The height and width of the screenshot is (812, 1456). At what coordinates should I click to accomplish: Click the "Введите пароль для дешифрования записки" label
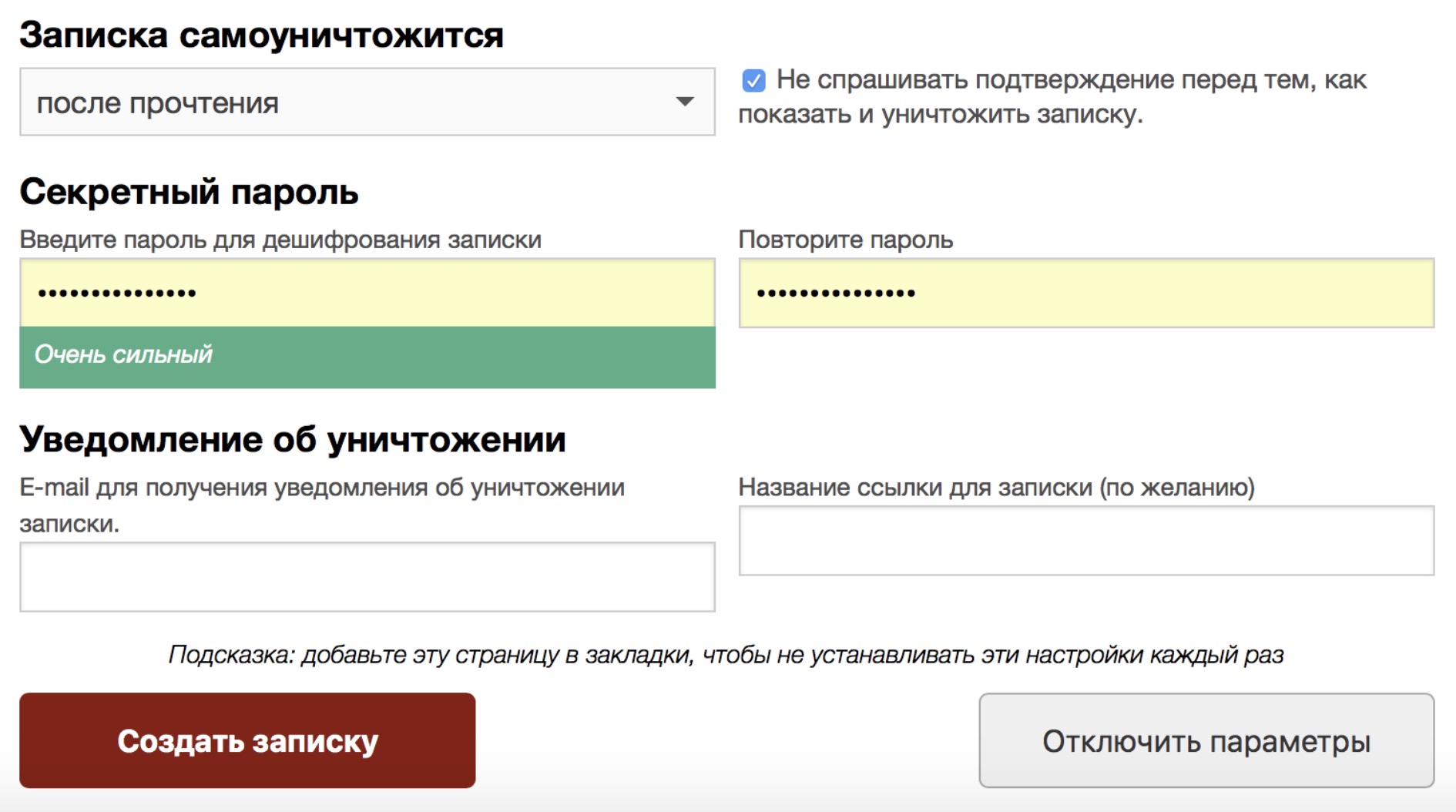click(280, 240)
